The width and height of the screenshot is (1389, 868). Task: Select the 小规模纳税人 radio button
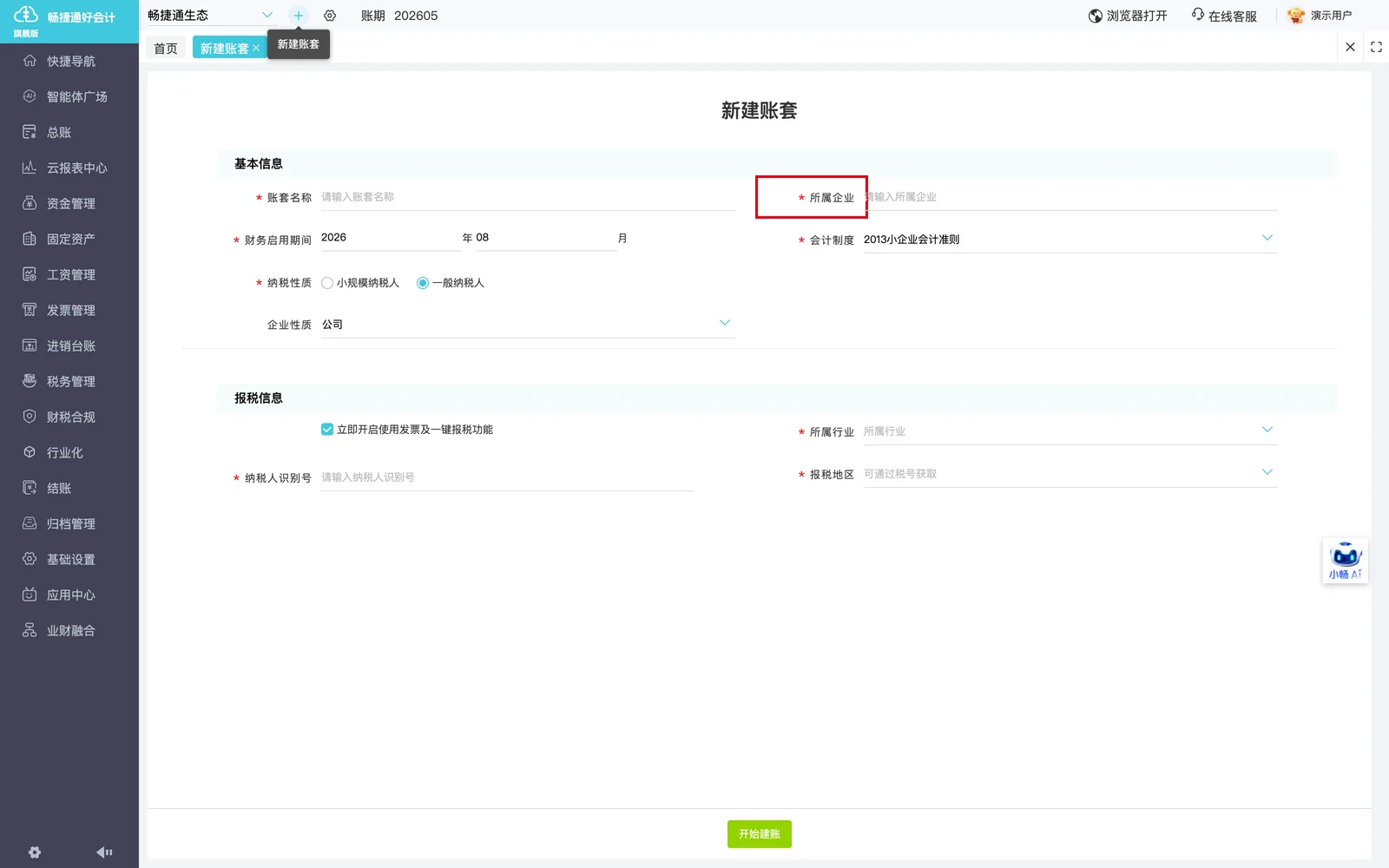(327, 283)
